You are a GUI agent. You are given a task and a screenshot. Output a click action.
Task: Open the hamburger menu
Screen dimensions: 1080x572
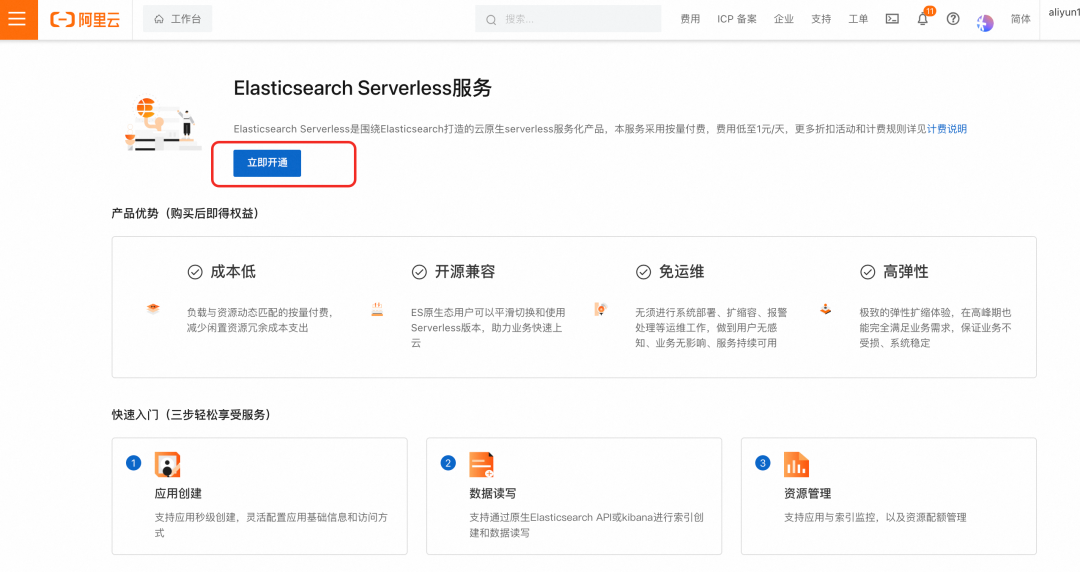click(x=19, y=19)
